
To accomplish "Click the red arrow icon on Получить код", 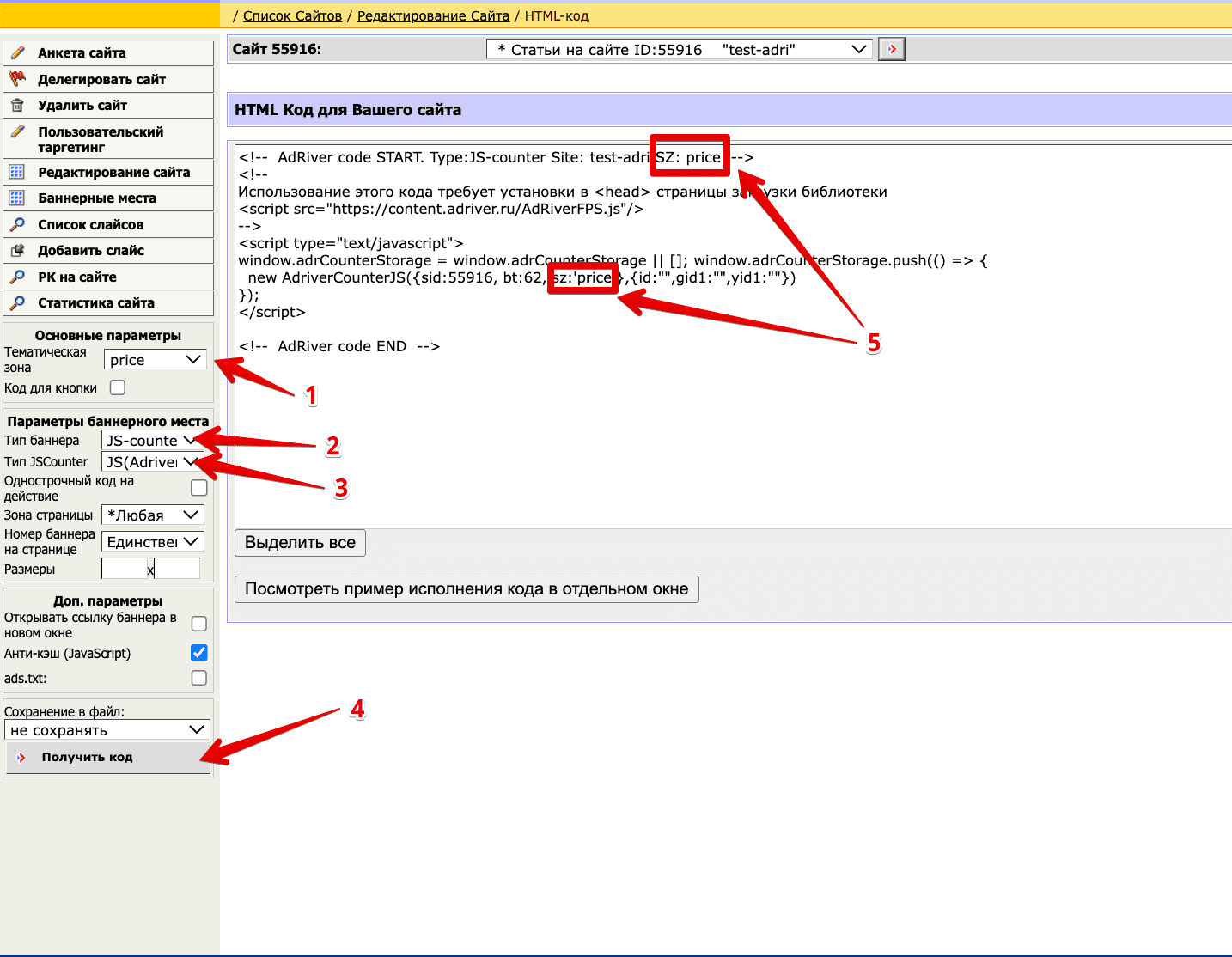I will [21, 758].
